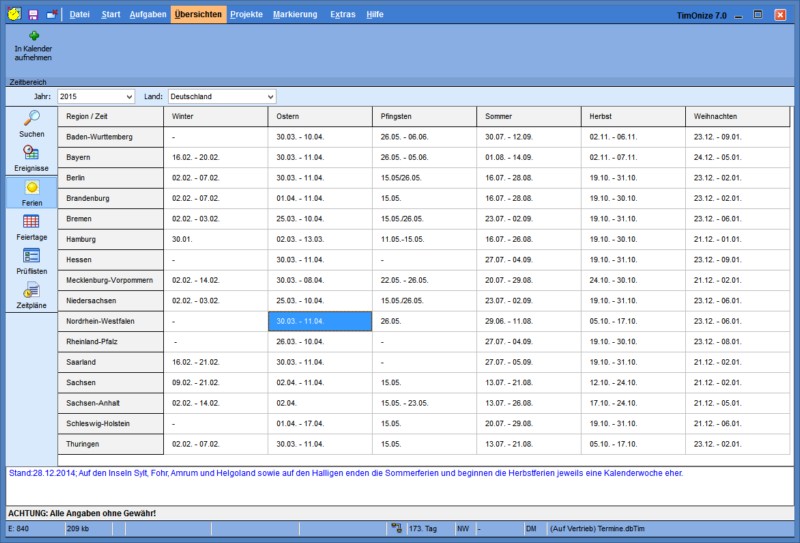Select the Hessen row header

[111, 259]
